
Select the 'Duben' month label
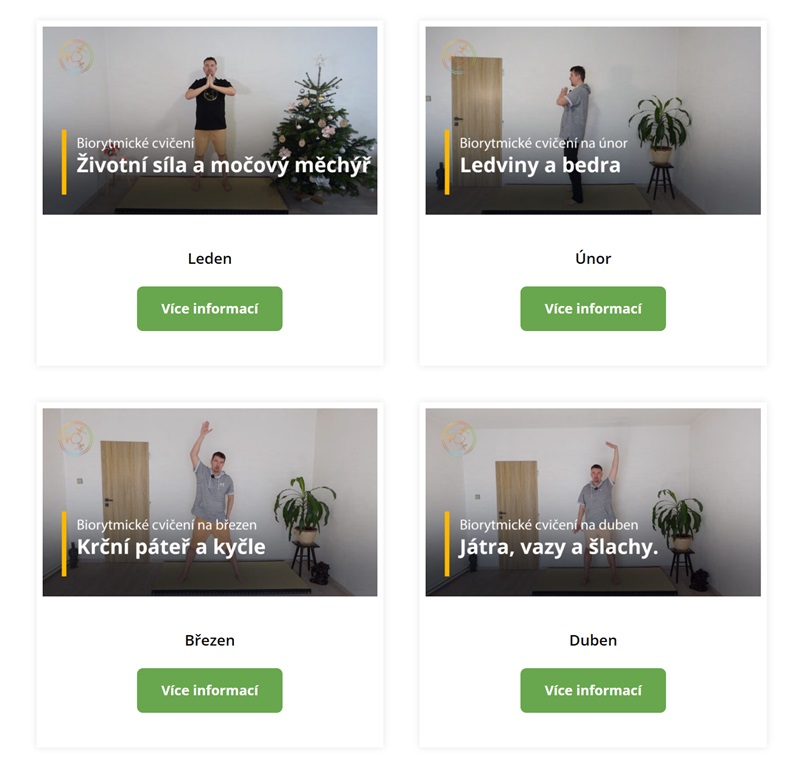pos(593,640)
